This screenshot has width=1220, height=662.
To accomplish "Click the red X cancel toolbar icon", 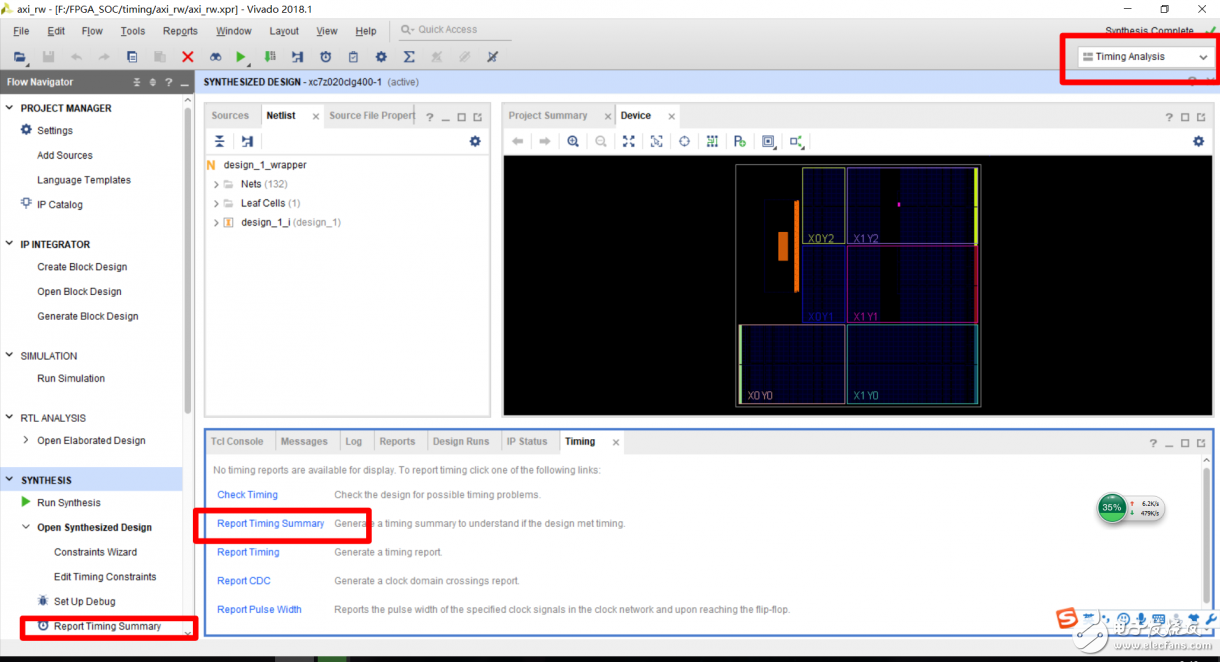I will tap(187, 57).
